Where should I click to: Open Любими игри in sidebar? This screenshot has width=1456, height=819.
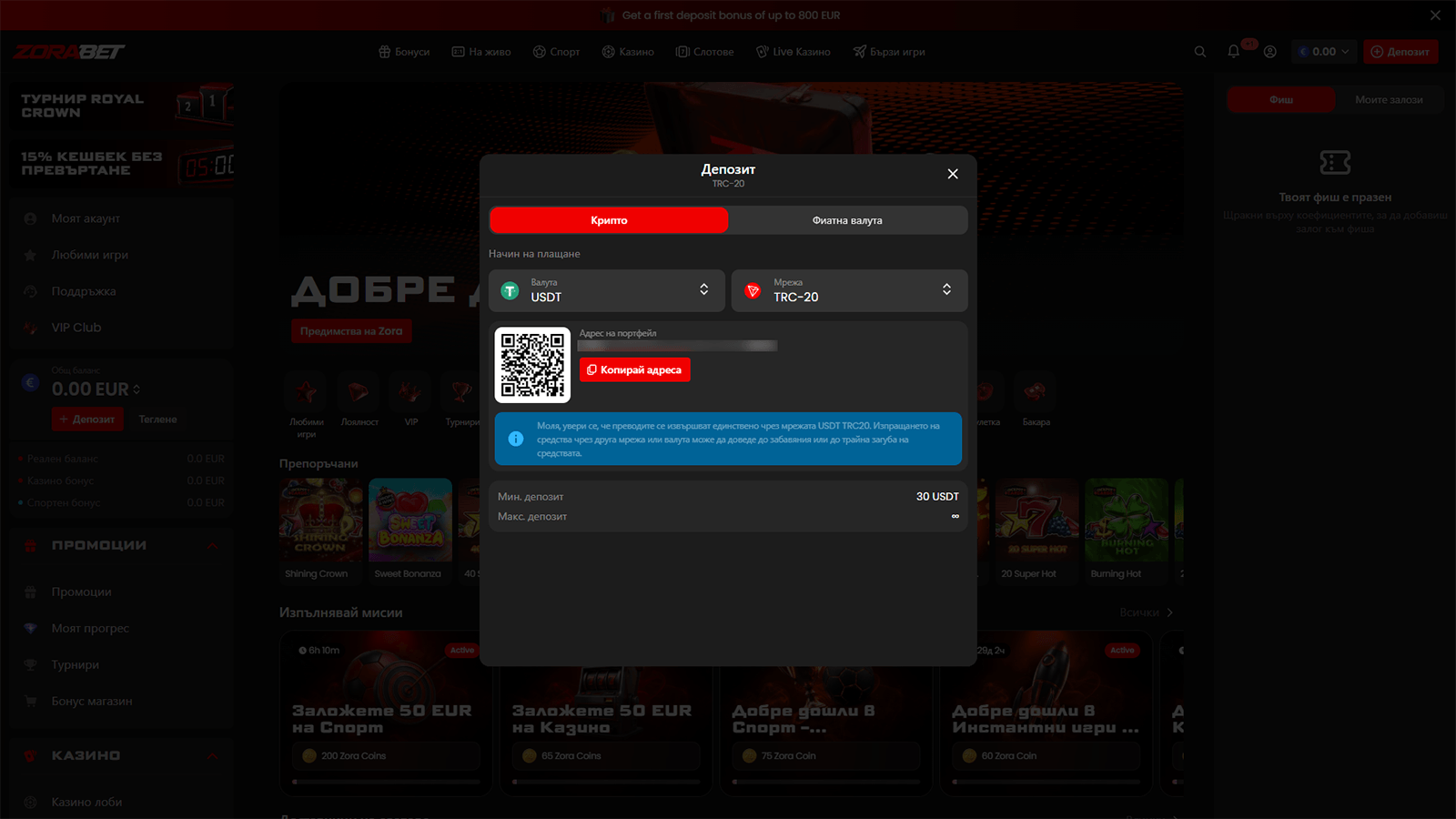coord(123,255)
